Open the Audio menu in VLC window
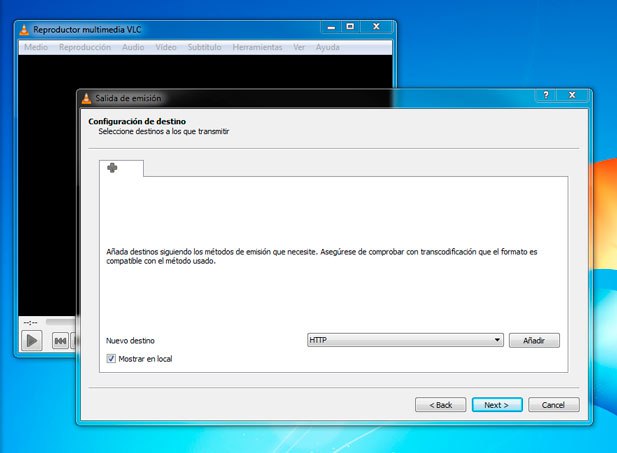 pyautogui.click(x=133, y=47)
